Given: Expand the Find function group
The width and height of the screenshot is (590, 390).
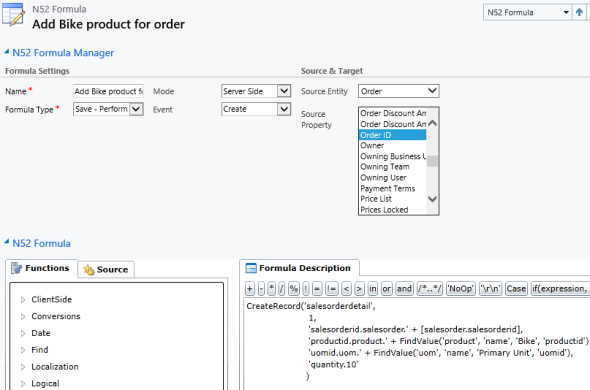Looking at the screenshot, I should [x=23, y=350].
